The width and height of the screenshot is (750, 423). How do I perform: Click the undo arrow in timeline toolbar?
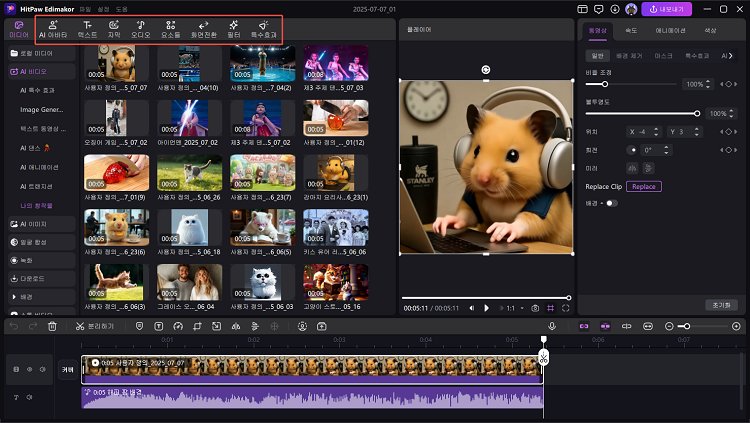tap(14, 326)
